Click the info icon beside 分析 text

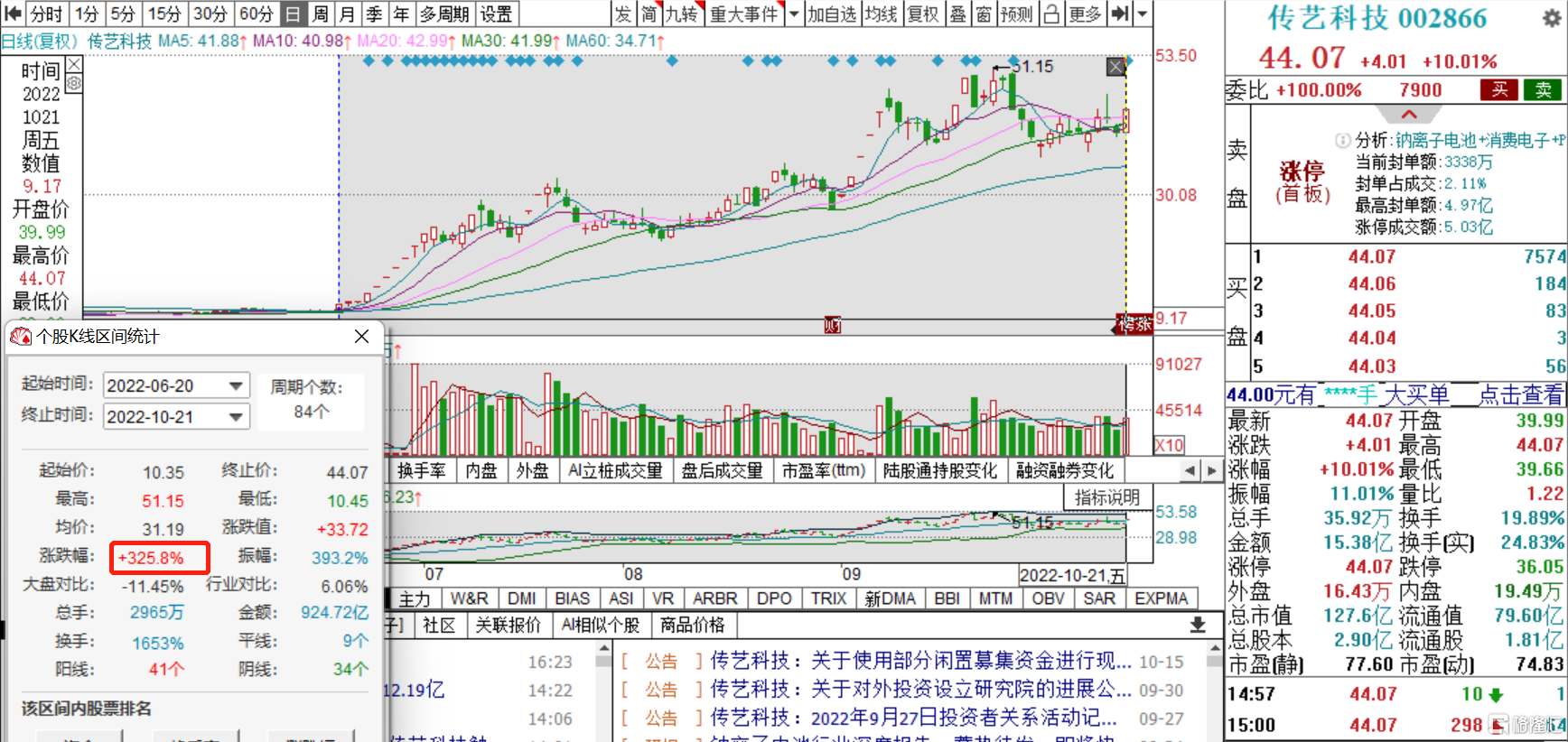(x=1343, y=140)
